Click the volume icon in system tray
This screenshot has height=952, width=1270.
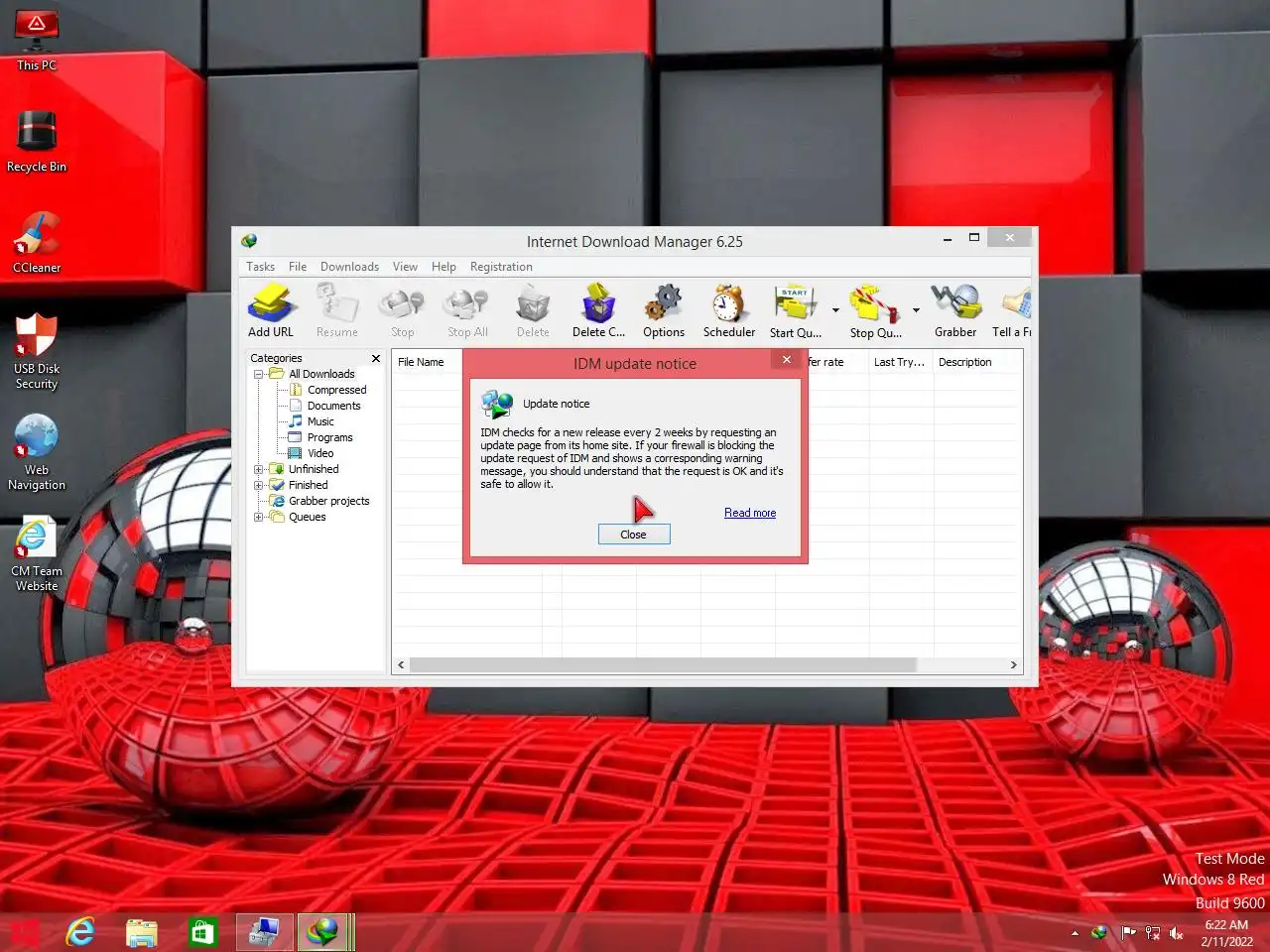1177,933
